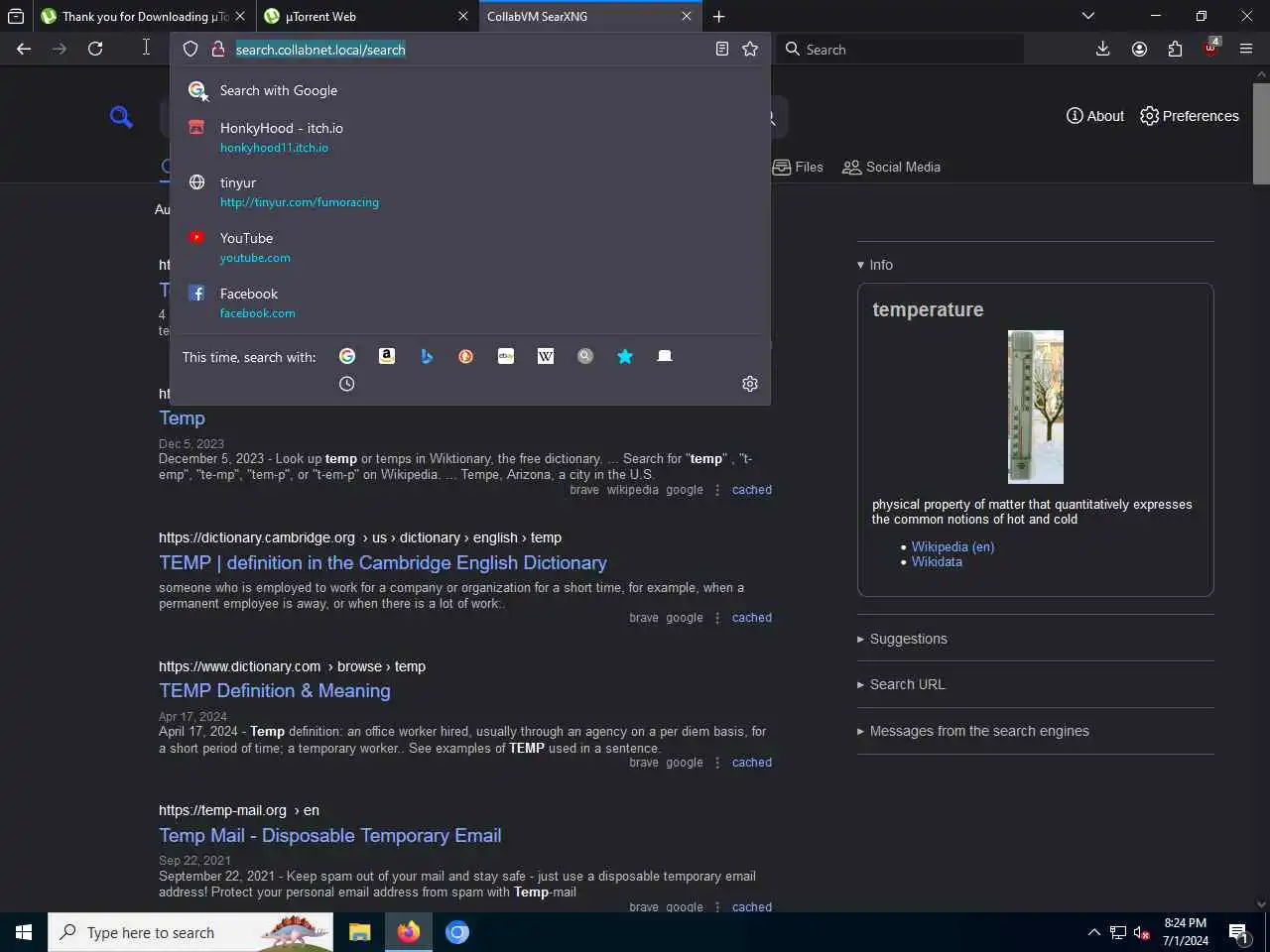Open Temp Mail Disposable Temporary Email result
This screenshot has height=952, width=1270.
(330, 835)
